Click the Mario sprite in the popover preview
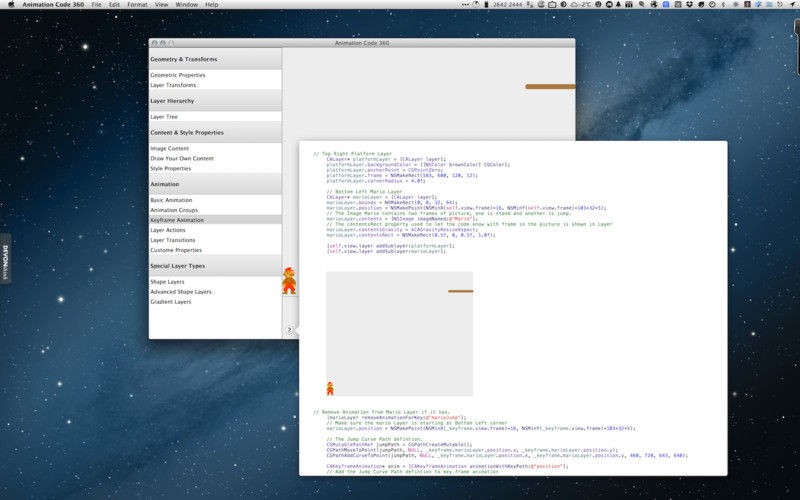 330,388
